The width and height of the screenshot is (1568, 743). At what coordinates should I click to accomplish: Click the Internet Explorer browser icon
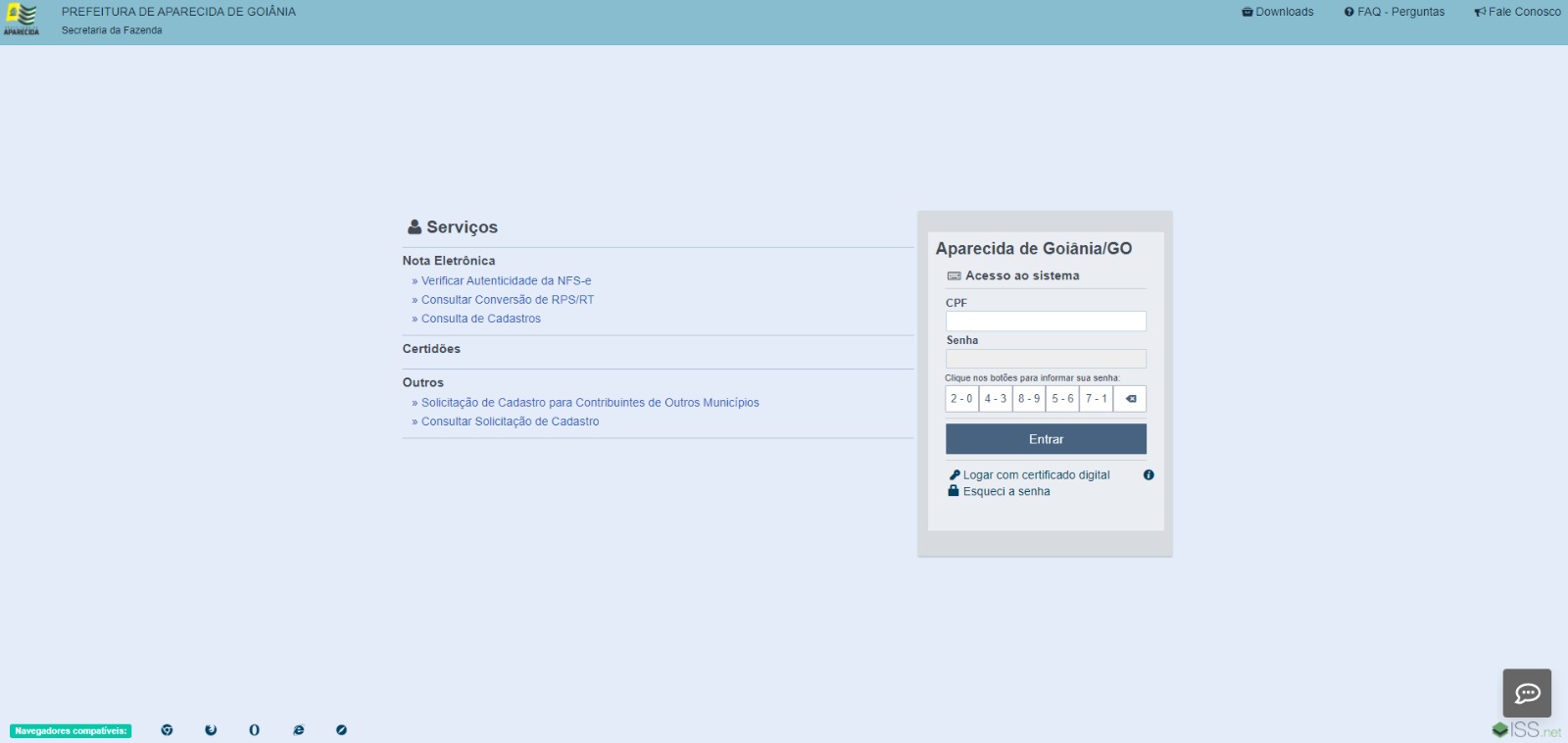coord(299,730)
